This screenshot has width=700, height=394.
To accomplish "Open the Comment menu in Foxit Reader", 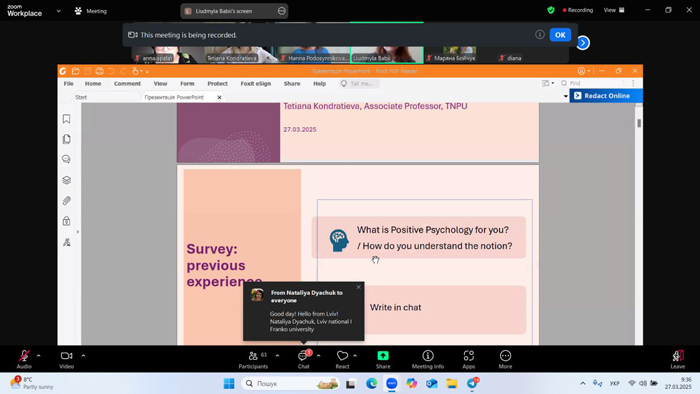I will 127,83.
